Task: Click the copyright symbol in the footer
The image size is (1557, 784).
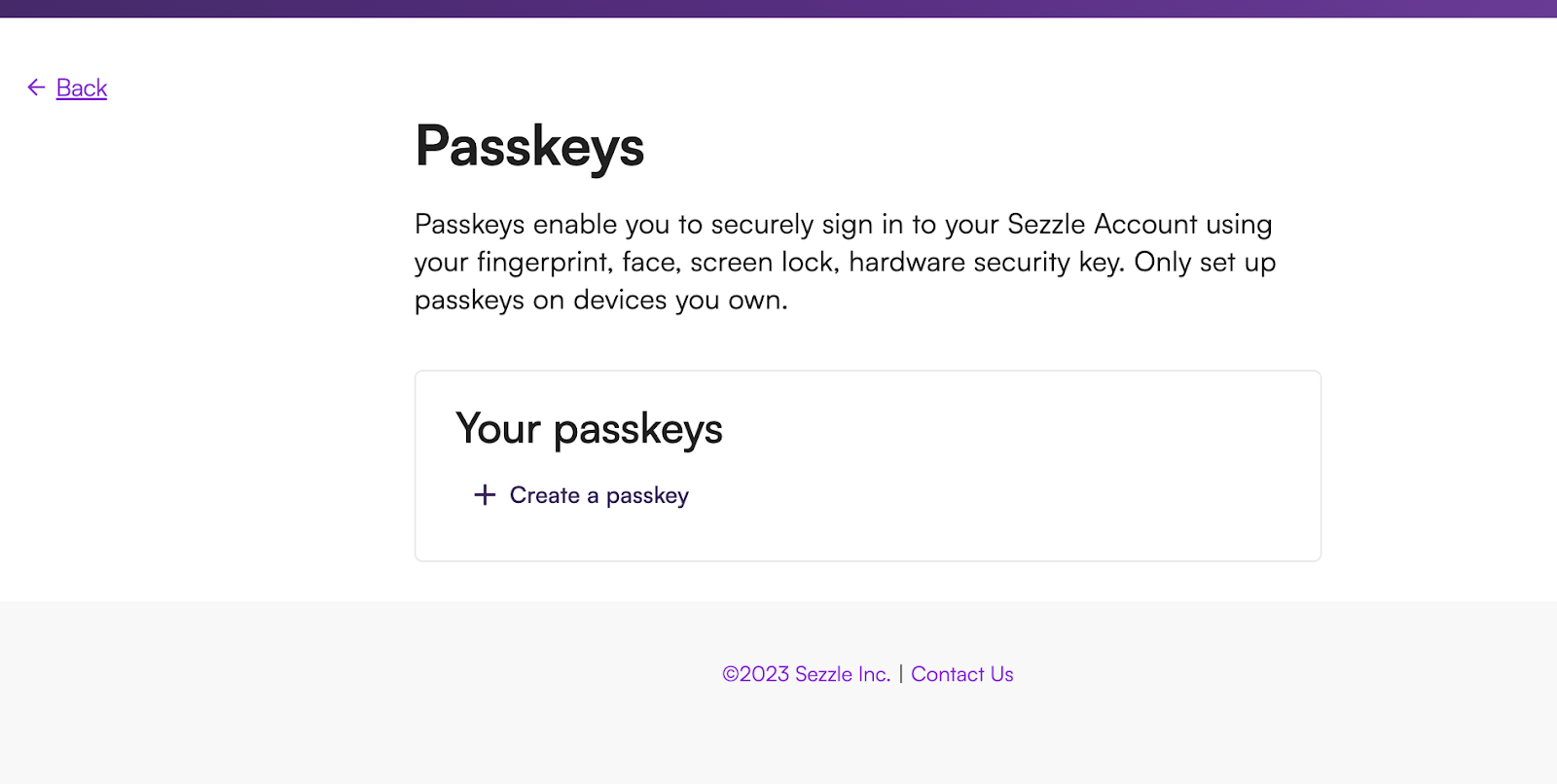Action: click(731, 674)
